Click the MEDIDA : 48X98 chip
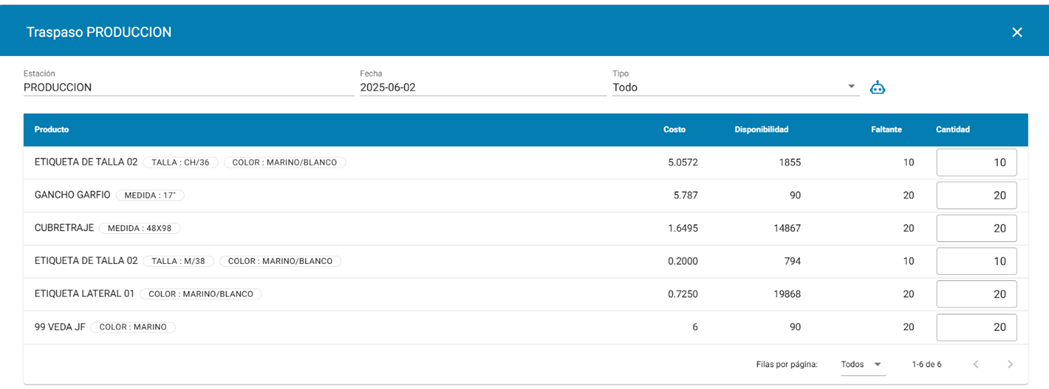The height and width of the screenshot is (389, 1049). (140, 228)
